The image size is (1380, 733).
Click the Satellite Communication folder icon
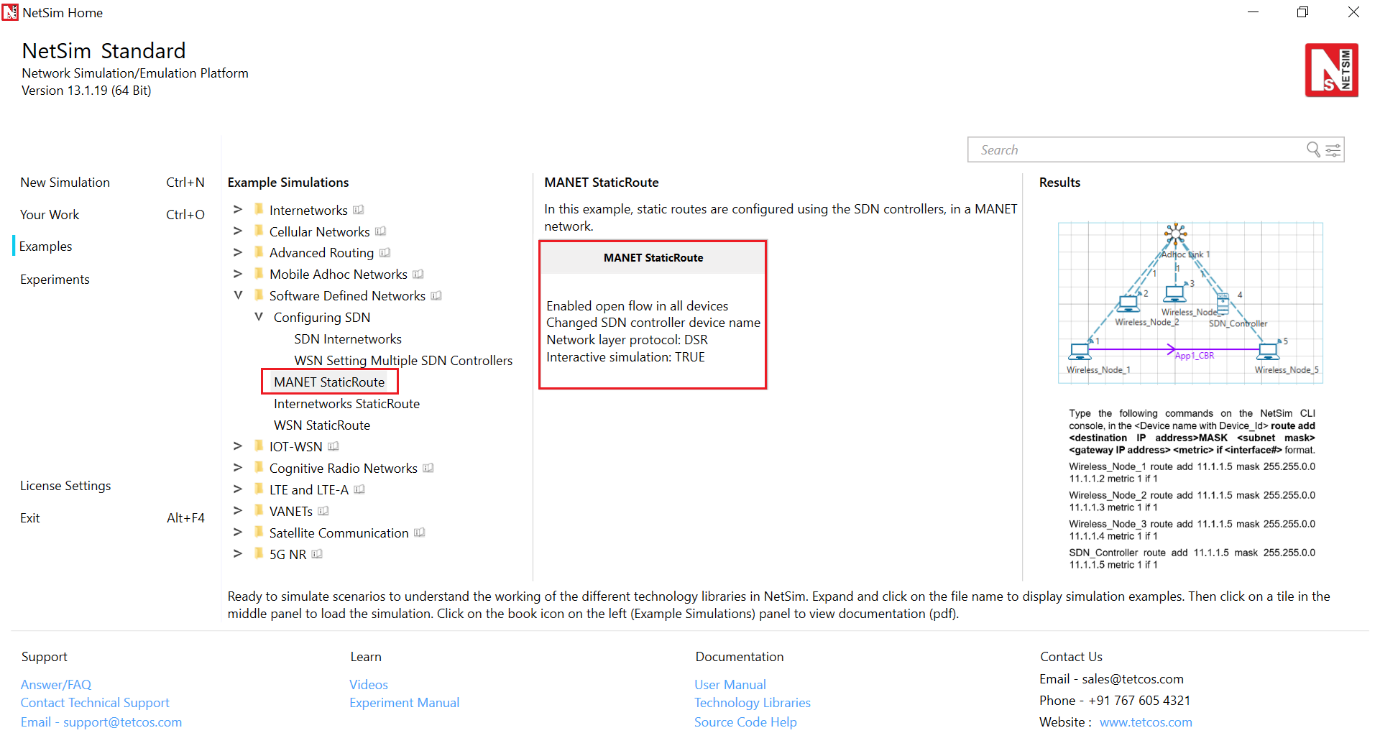[x=259, y=533]
